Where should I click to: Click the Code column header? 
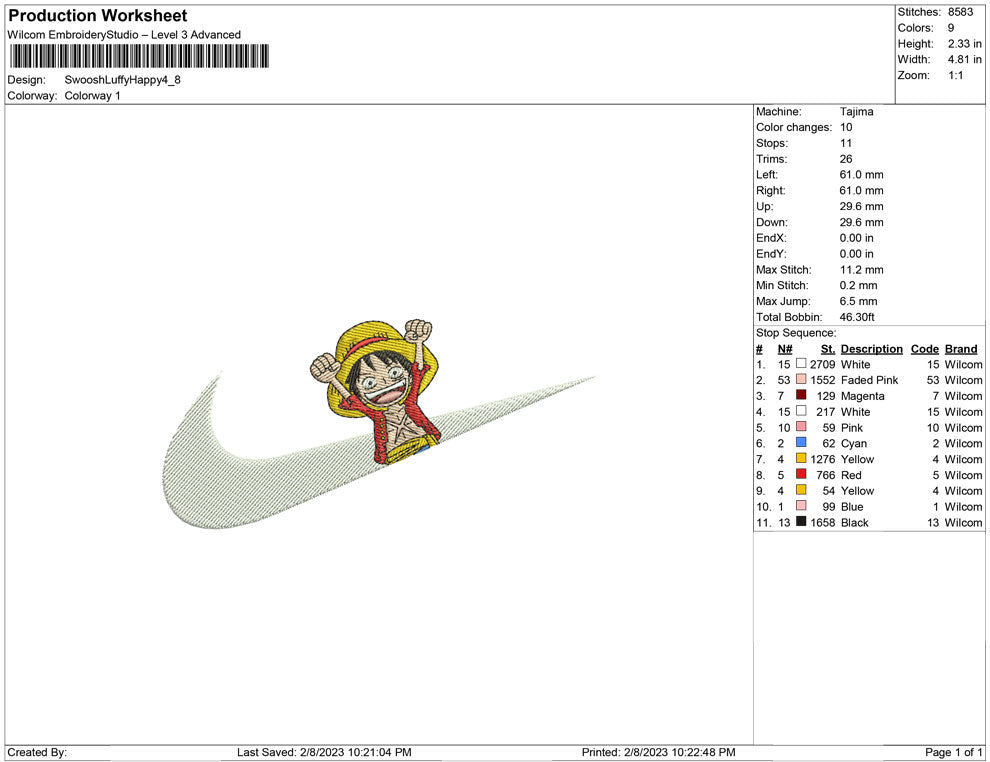(x=924, y=348)
